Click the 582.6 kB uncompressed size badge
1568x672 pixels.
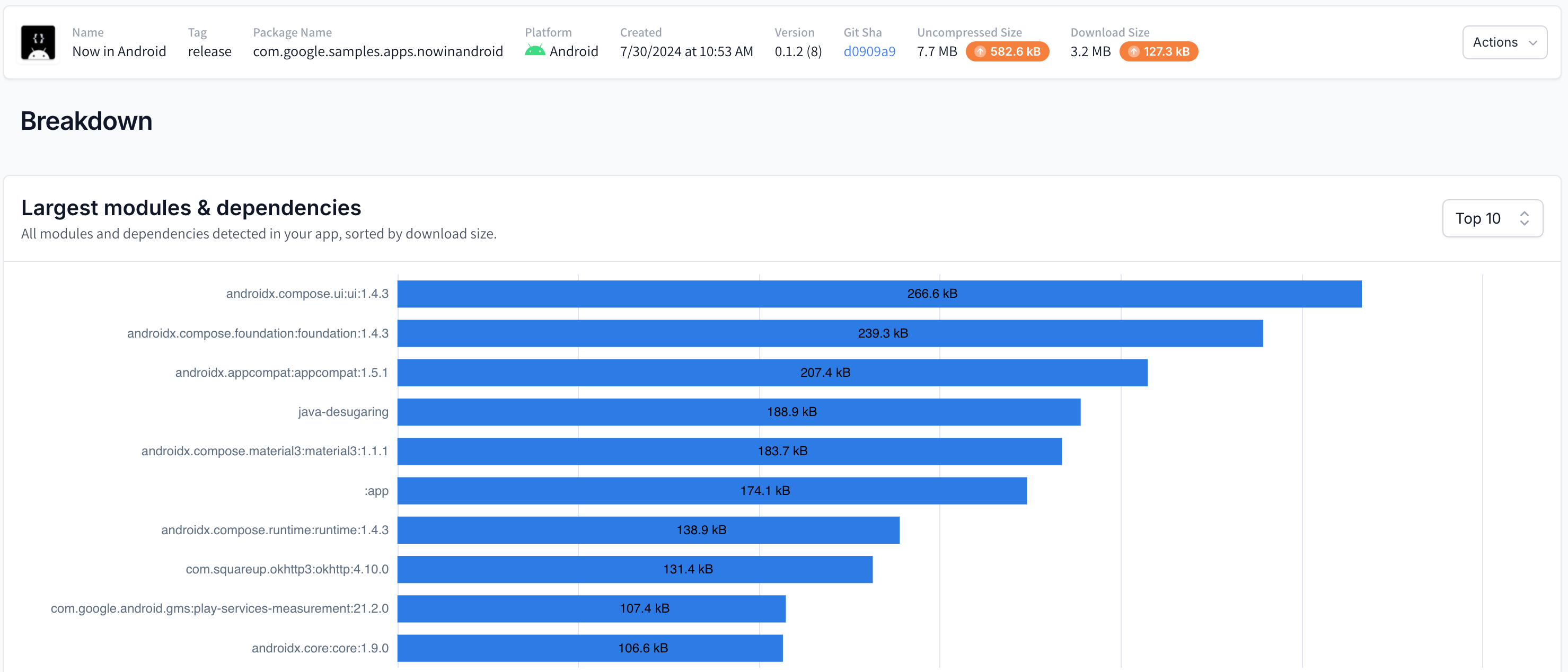(x=1007, y=52)
